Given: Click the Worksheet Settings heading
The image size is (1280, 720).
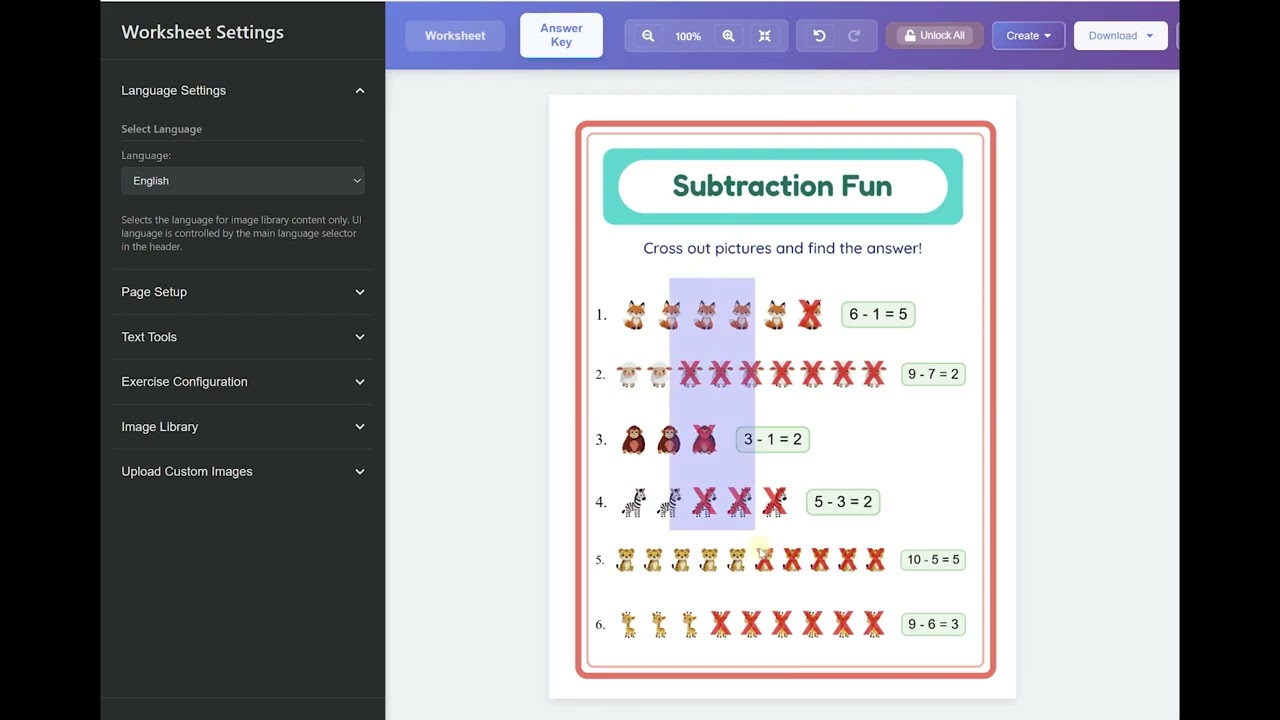Looking at the screenshot, I should (x=202, y=32).
